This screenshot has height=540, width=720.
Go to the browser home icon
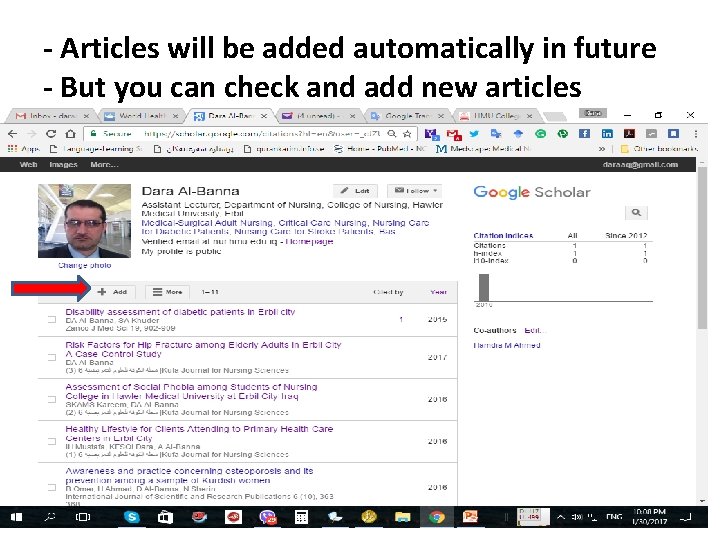click(x=70, y=134)
